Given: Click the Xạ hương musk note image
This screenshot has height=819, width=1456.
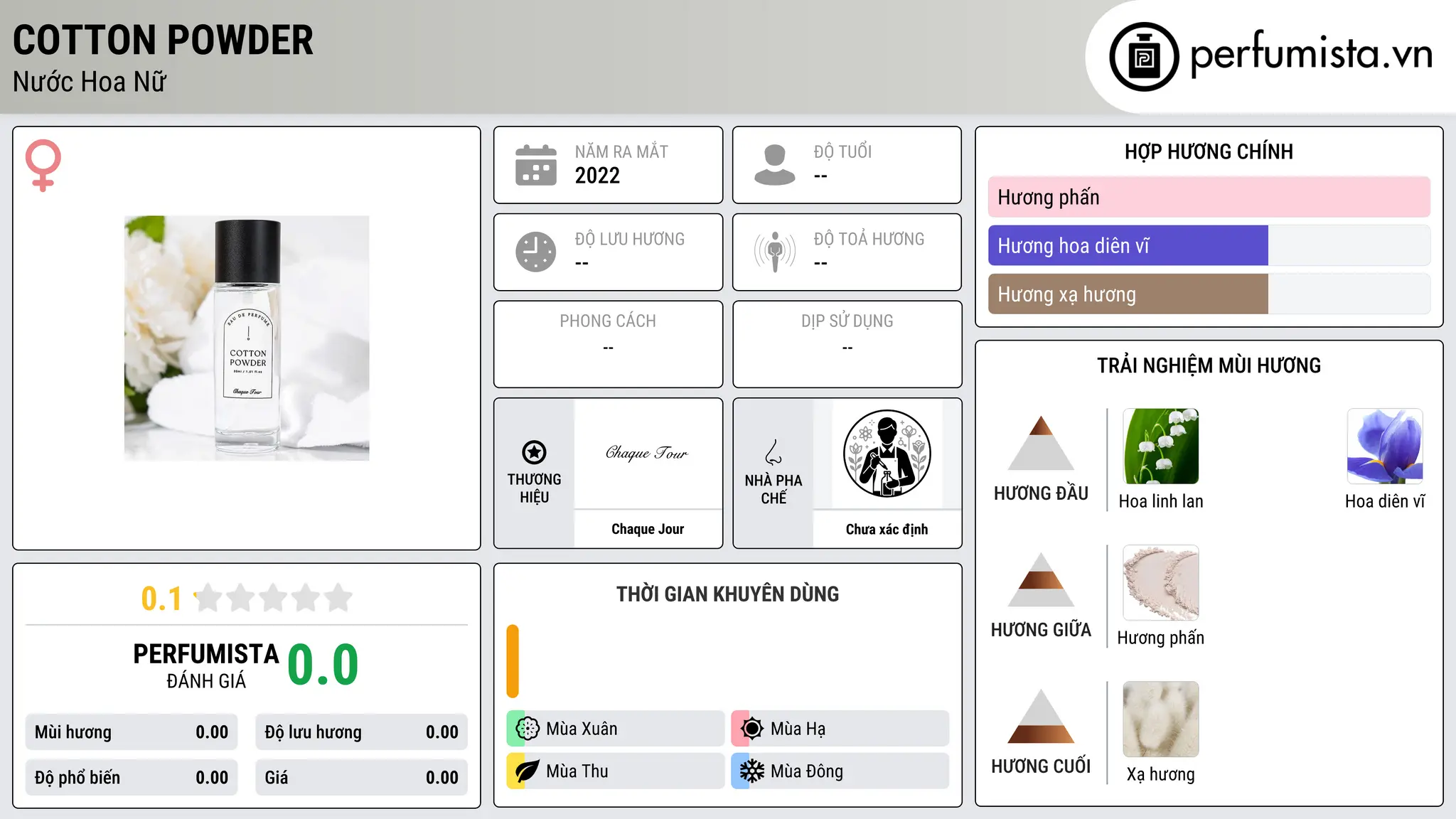Looking at the screenshot, I should [x=1161, y=719].
